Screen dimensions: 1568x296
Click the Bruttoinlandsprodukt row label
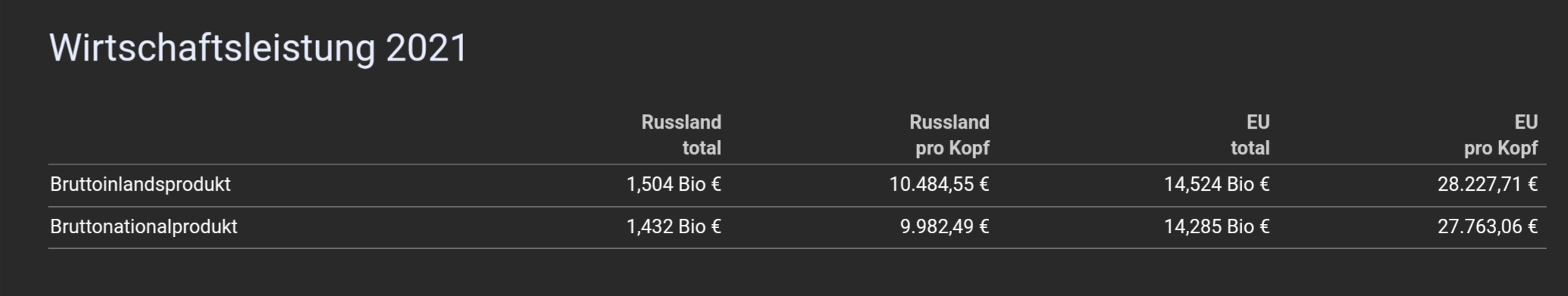[140, 185]
